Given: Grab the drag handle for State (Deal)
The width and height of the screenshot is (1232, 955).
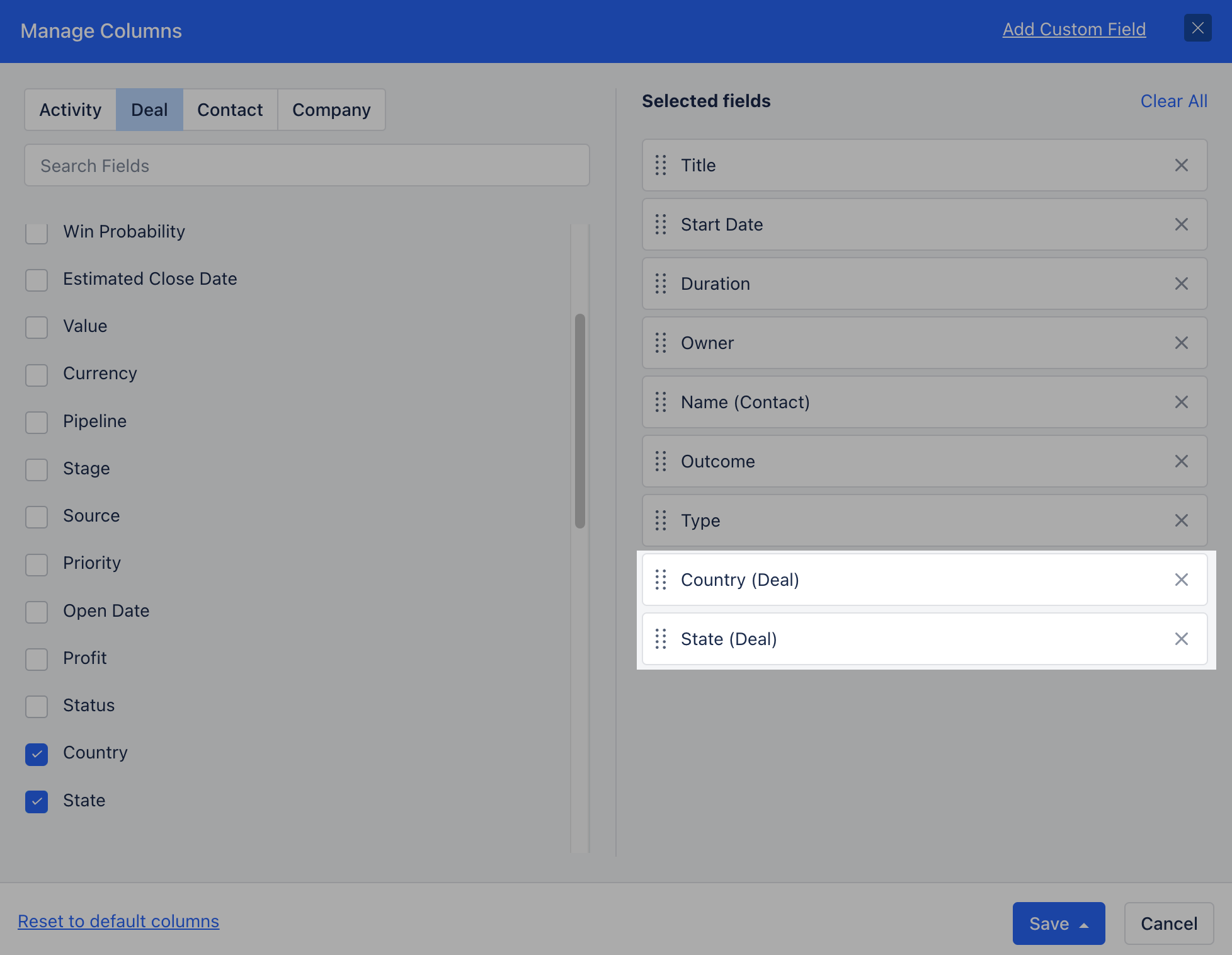Looking at the screenshot, I should point(661,639).
